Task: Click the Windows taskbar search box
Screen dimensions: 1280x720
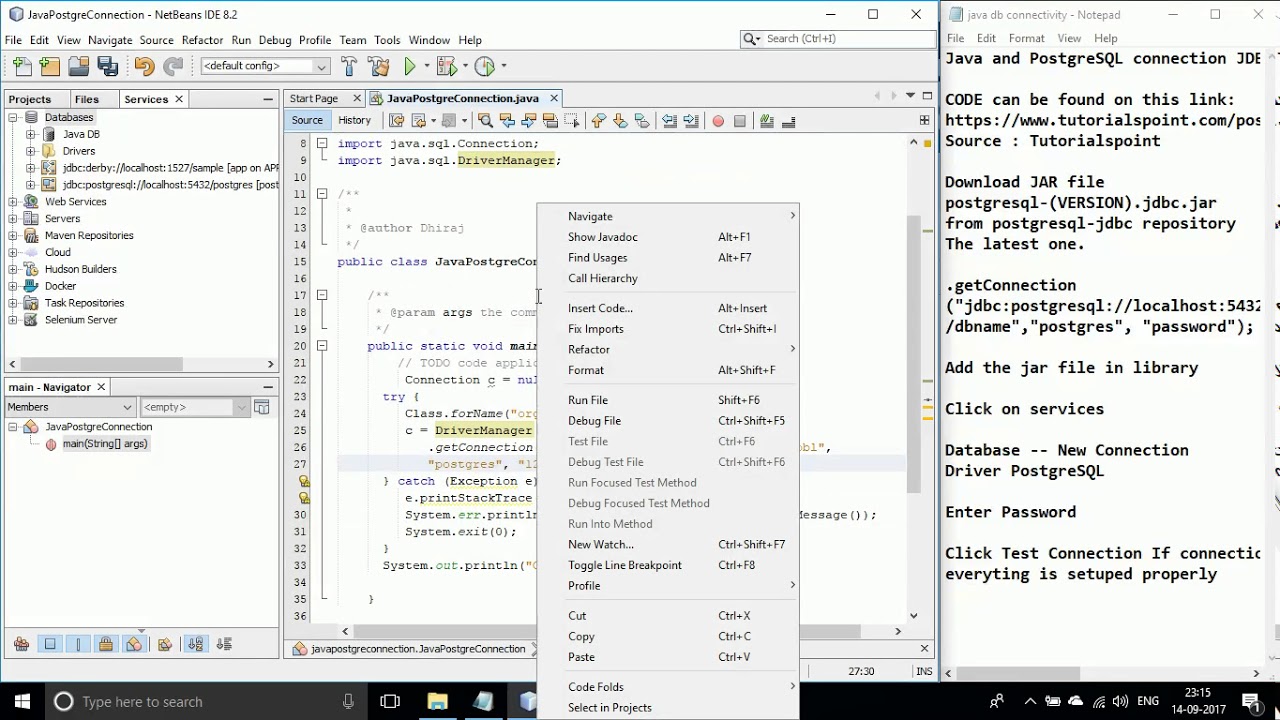Action: tap(205, 702)
